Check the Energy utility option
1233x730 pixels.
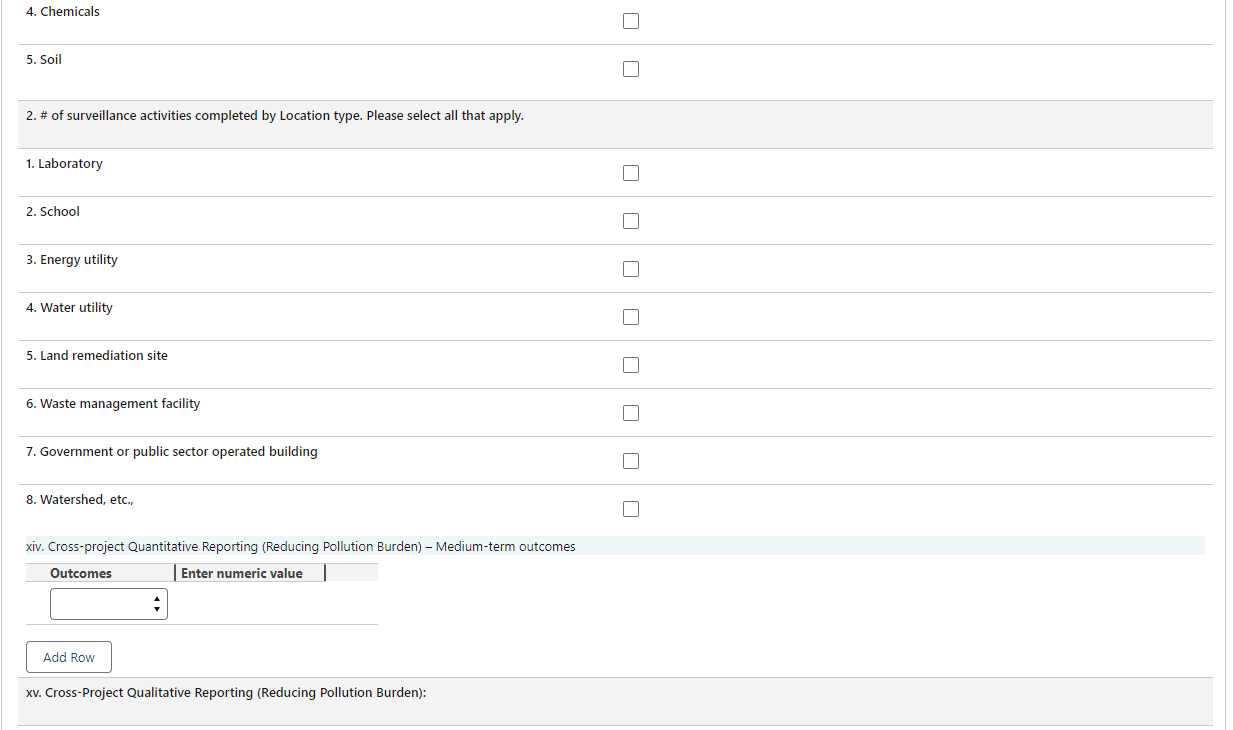[630, 269]
